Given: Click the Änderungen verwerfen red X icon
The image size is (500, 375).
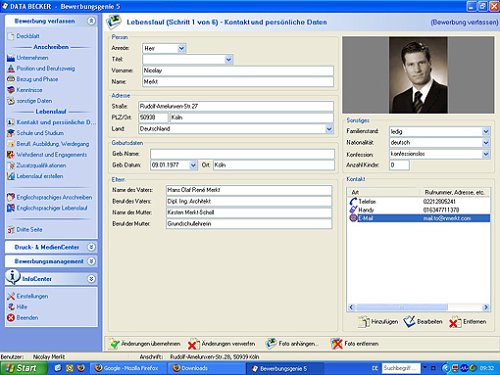Looking at the screenshot, I should tap(193, 344).
